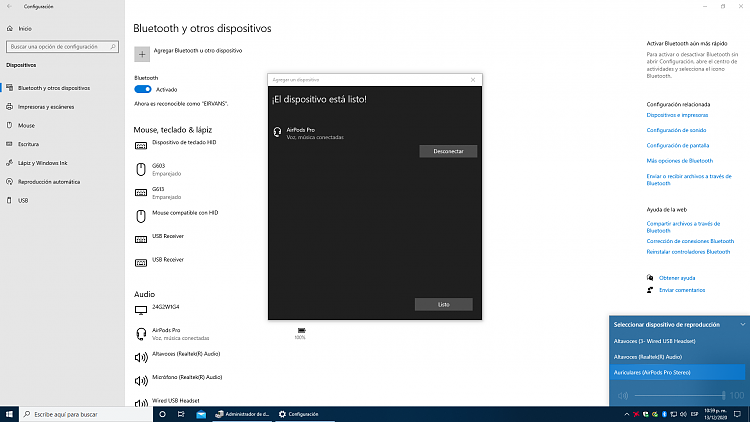Turn off the Bluetooth Activado switch
The image size is (750, 422).
coord(143,89)
